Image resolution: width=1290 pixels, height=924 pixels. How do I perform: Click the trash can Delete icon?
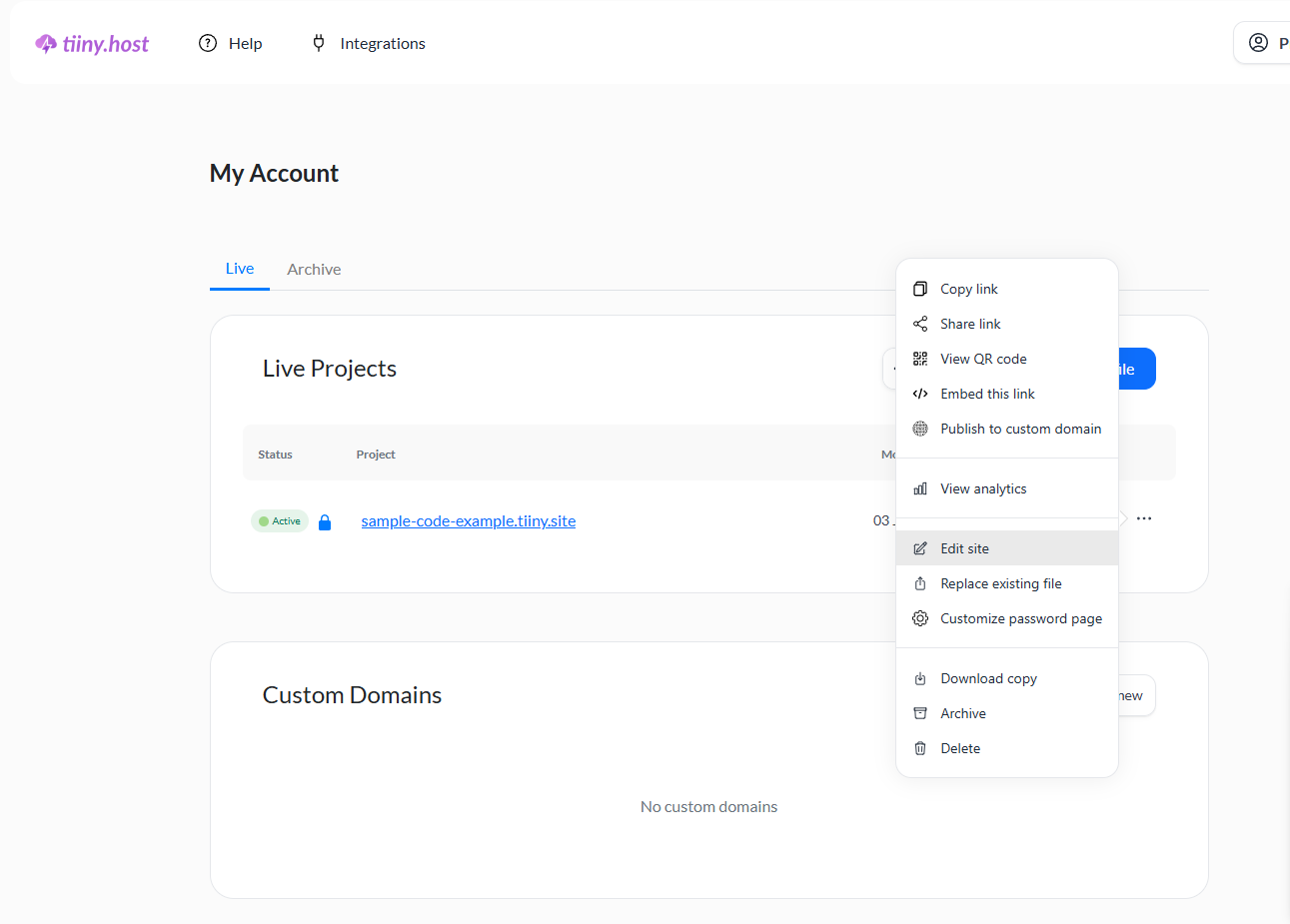(920, 748)
